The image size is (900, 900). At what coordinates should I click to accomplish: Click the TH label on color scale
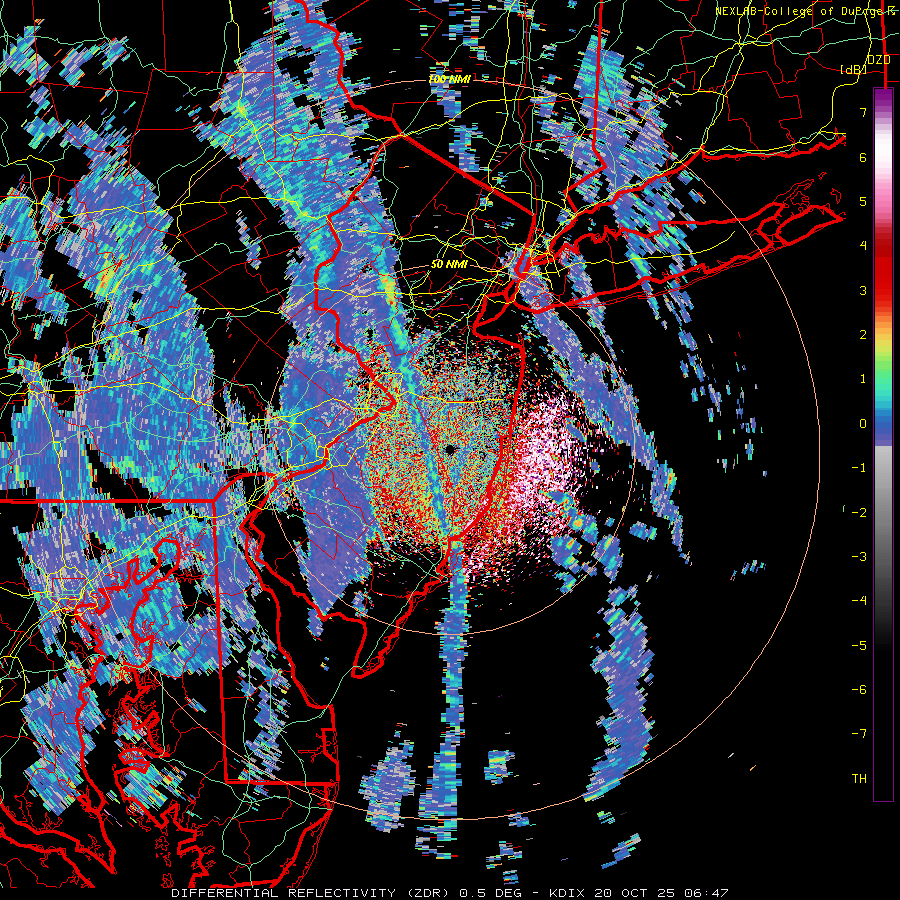point(859,779)
